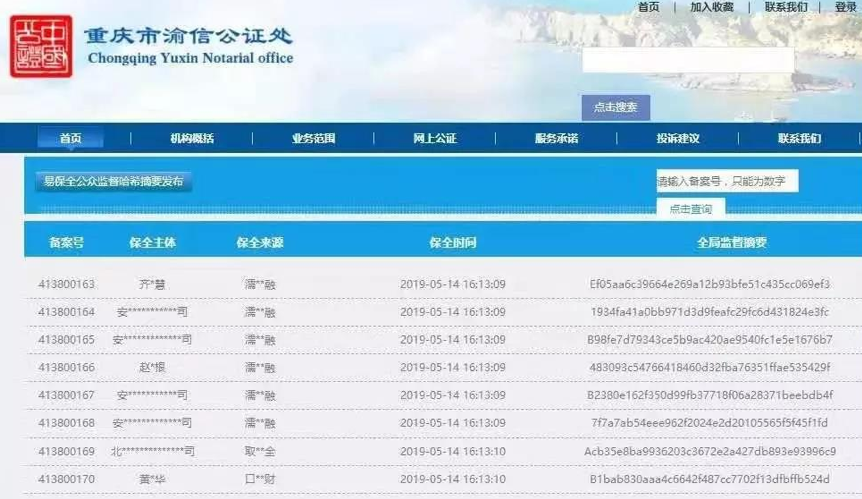Click hash digest of record 413800170
This screenshot has width=862, height=499.
pos(710,479)
